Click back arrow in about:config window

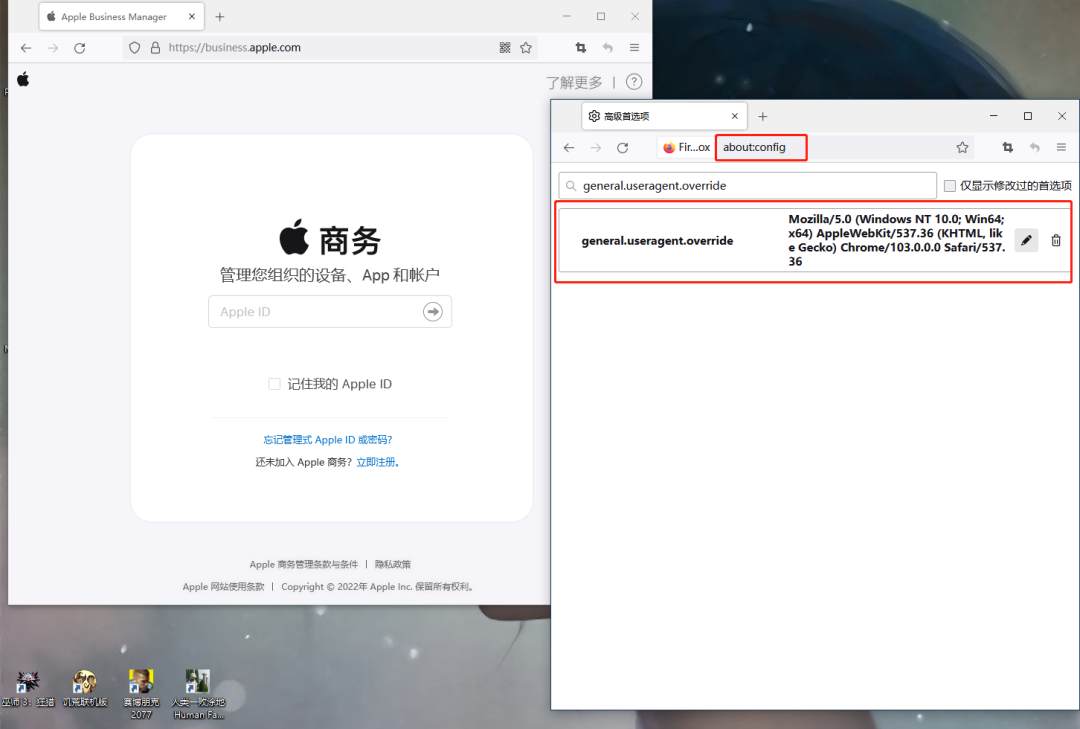(569, 147)
